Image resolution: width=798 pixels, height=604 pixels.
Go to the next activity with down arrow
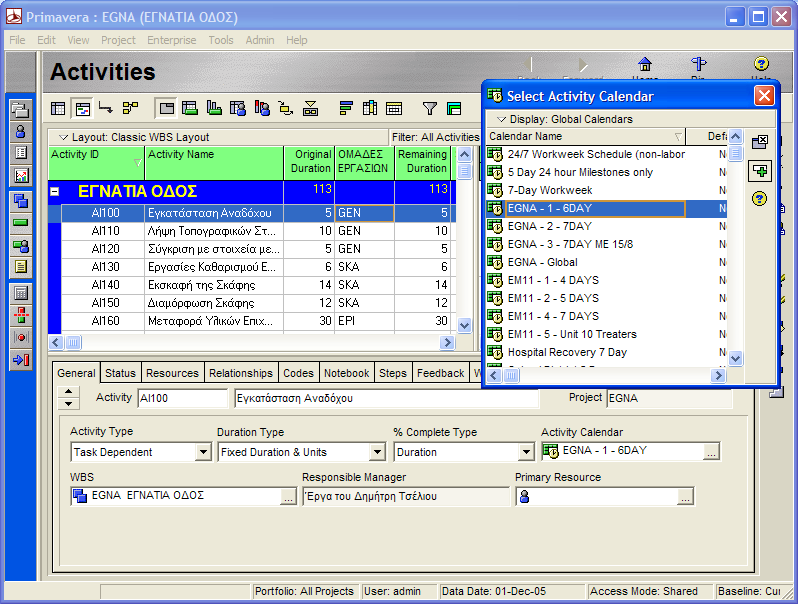click(x=69, y=404)
